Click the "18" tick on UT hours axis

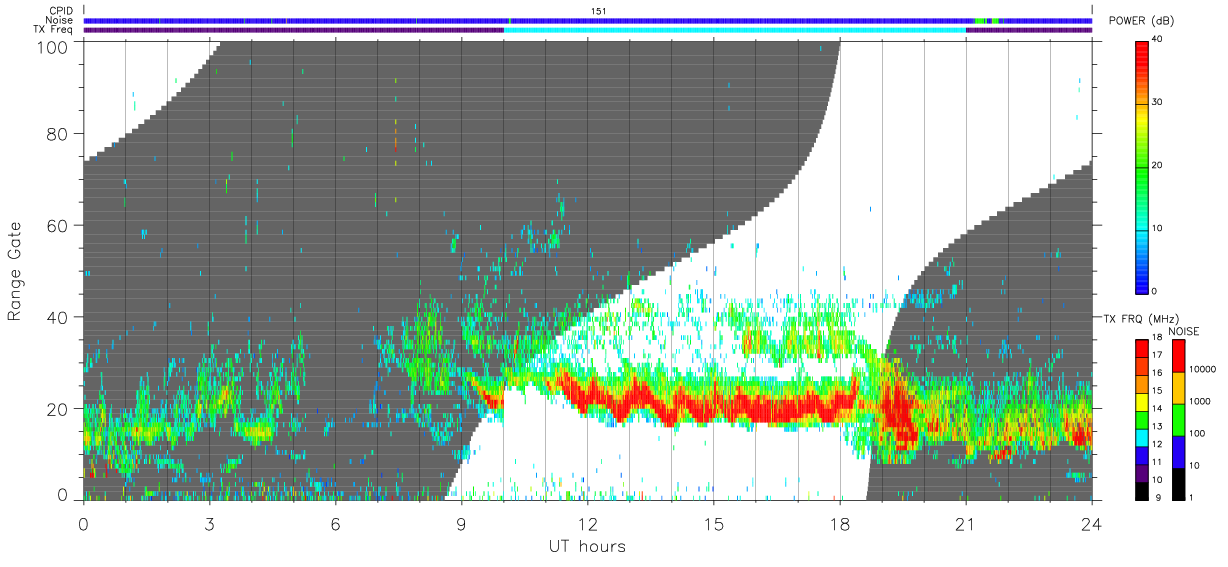840,523
